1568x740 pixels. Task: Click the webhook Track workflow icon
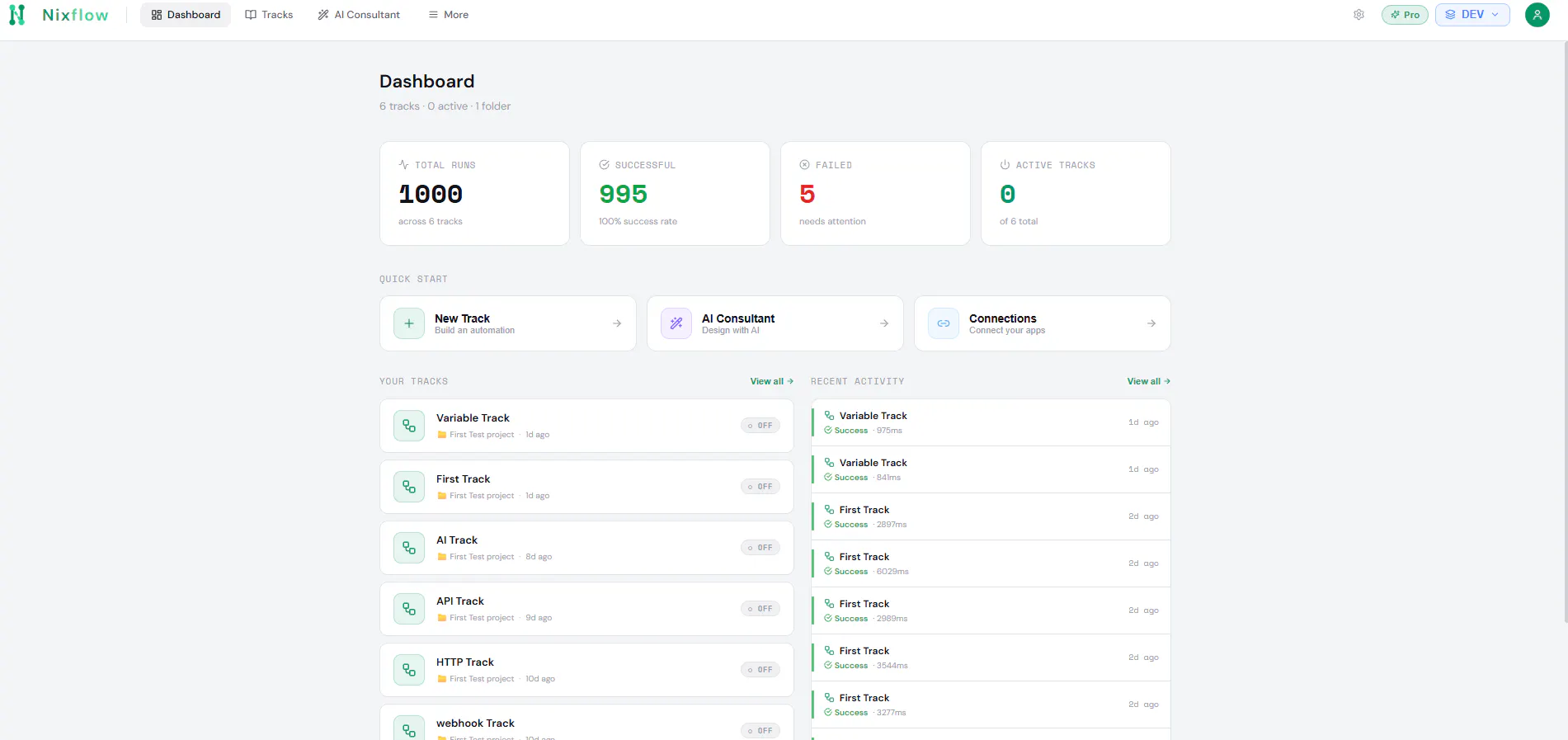(x=409, y=729)
